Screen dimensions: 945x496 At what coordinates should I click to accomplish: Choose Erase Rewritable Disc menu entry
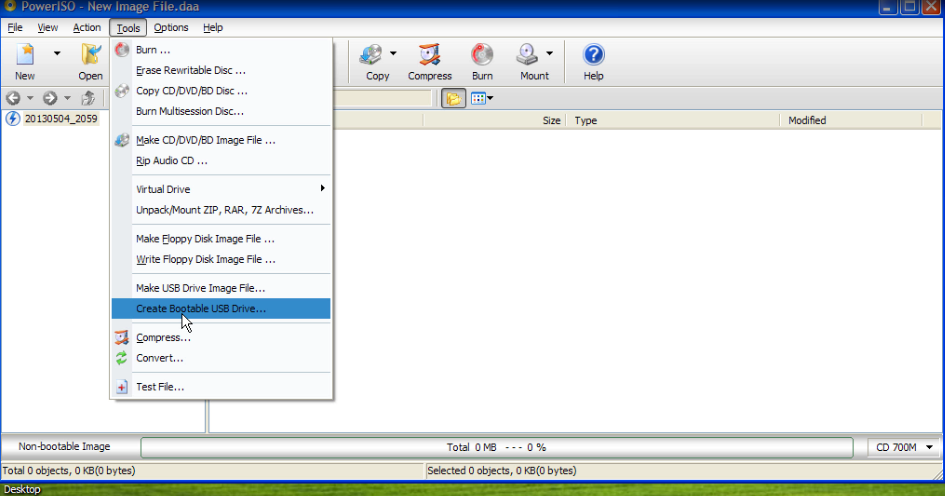[x=221, y=71]
